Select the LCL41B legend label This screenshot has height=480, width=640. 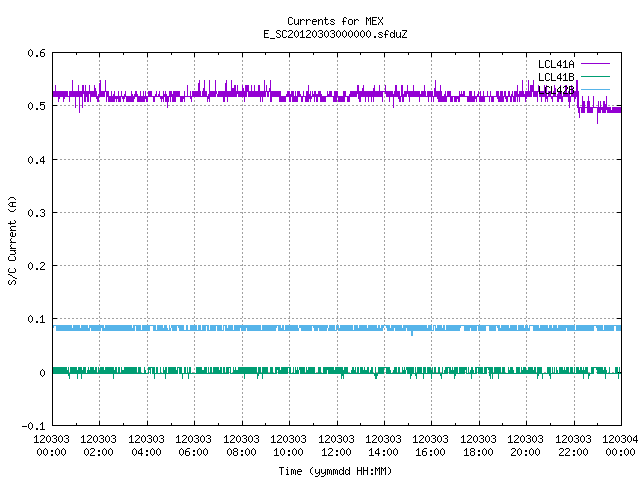[x=556, y=77]
